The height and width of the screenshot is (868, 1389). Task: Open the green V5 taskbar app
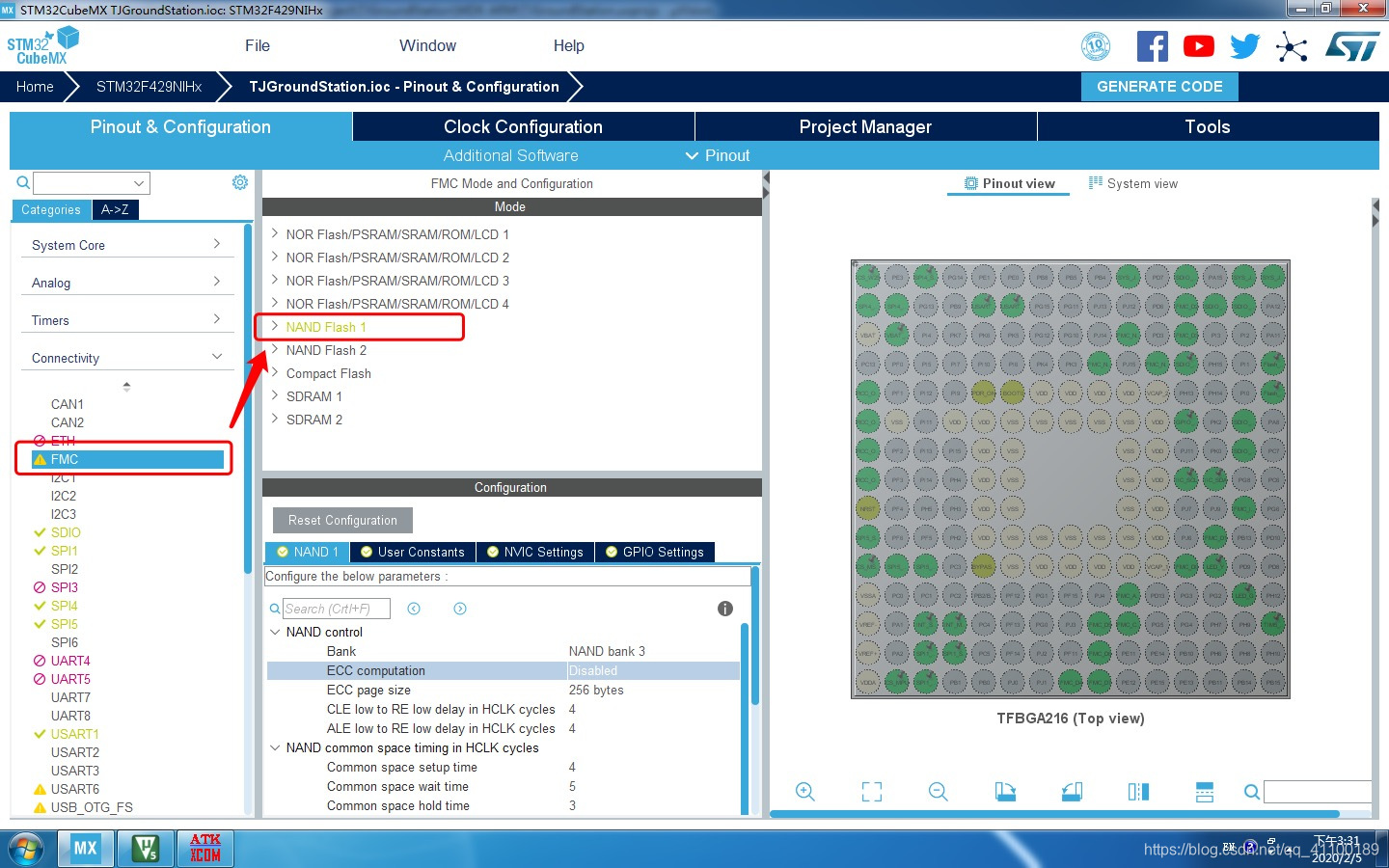click(145, 848)
